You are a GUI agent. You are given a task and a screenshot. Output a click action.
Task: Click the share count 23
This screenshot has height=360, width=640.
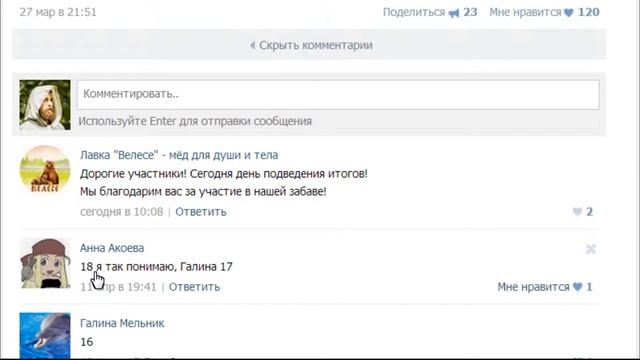470,12
